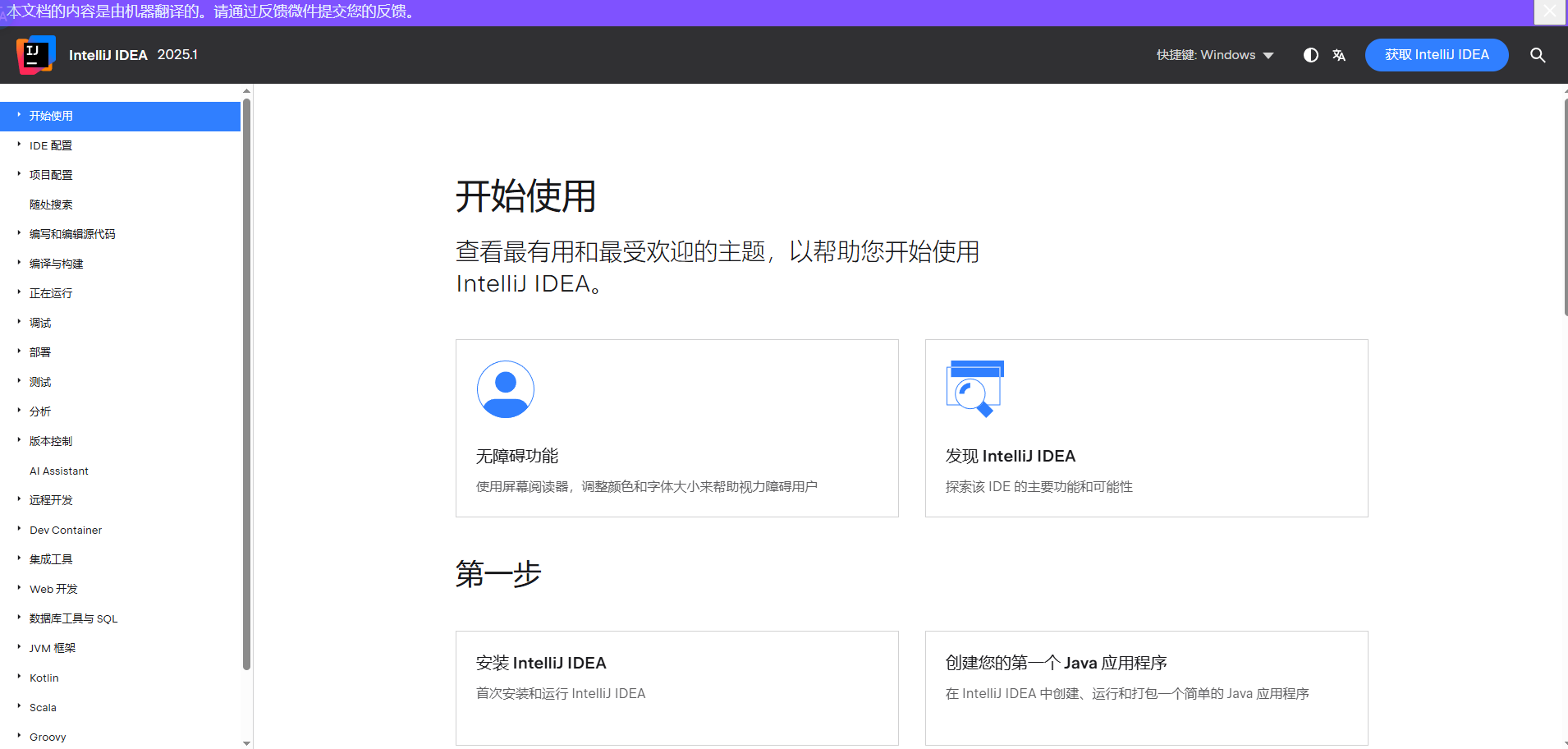Select the 开始使用 sidebar item

point(49,116)
